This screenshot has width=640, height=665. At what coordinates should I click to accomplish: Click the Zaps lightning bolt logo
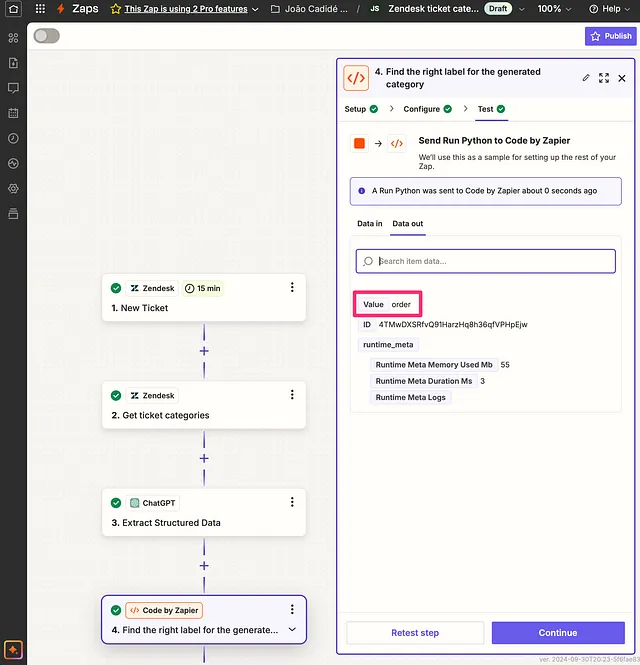point(61,8)
